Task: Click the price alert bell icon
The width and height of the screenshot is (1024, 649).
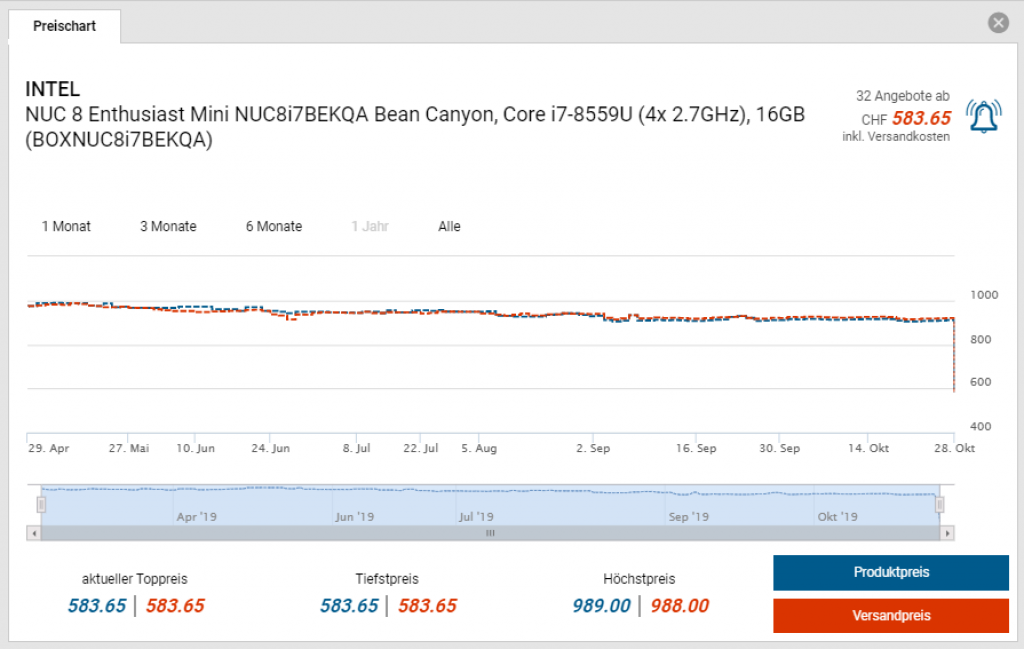Action: [983, 116]
